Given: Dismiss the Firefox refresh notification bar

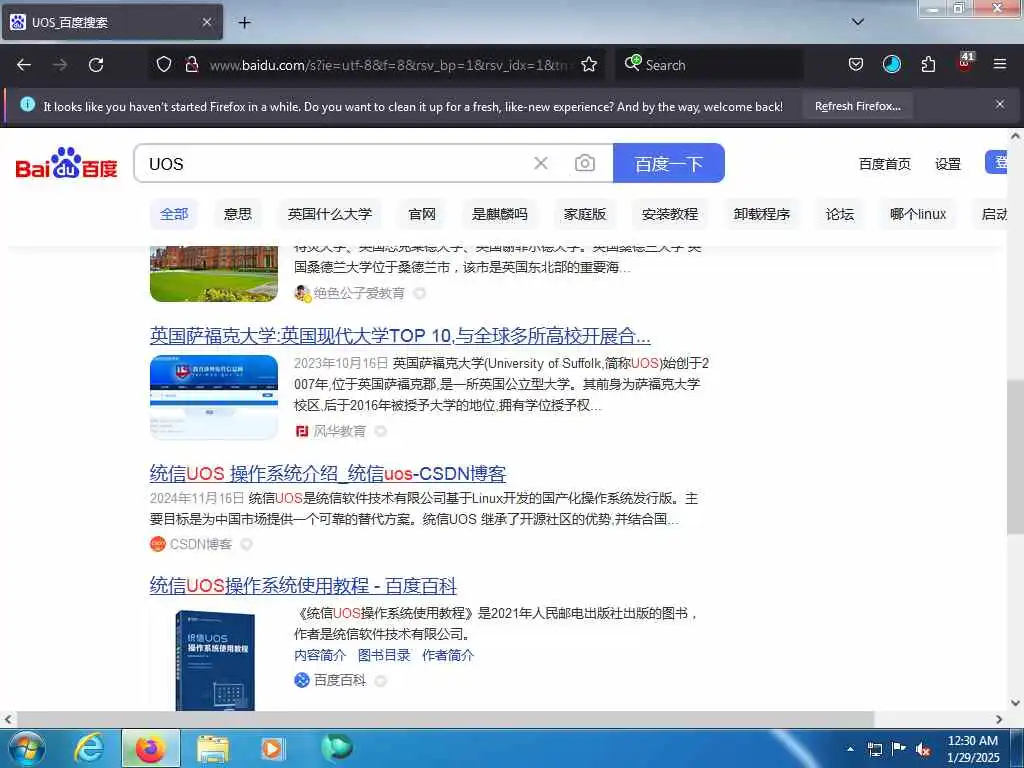Looking at the screenshot, I should 1000,104.
